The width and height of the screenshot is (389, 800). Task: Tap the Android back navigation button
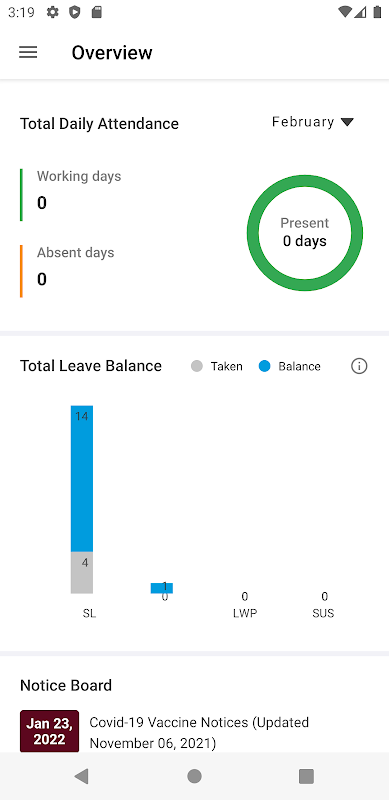tap(81, 776)
